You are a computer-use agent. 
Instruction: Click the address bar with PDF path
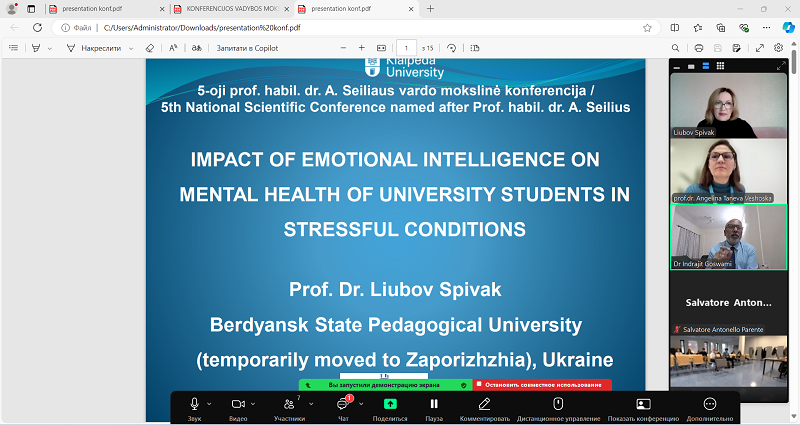[357, 28]
